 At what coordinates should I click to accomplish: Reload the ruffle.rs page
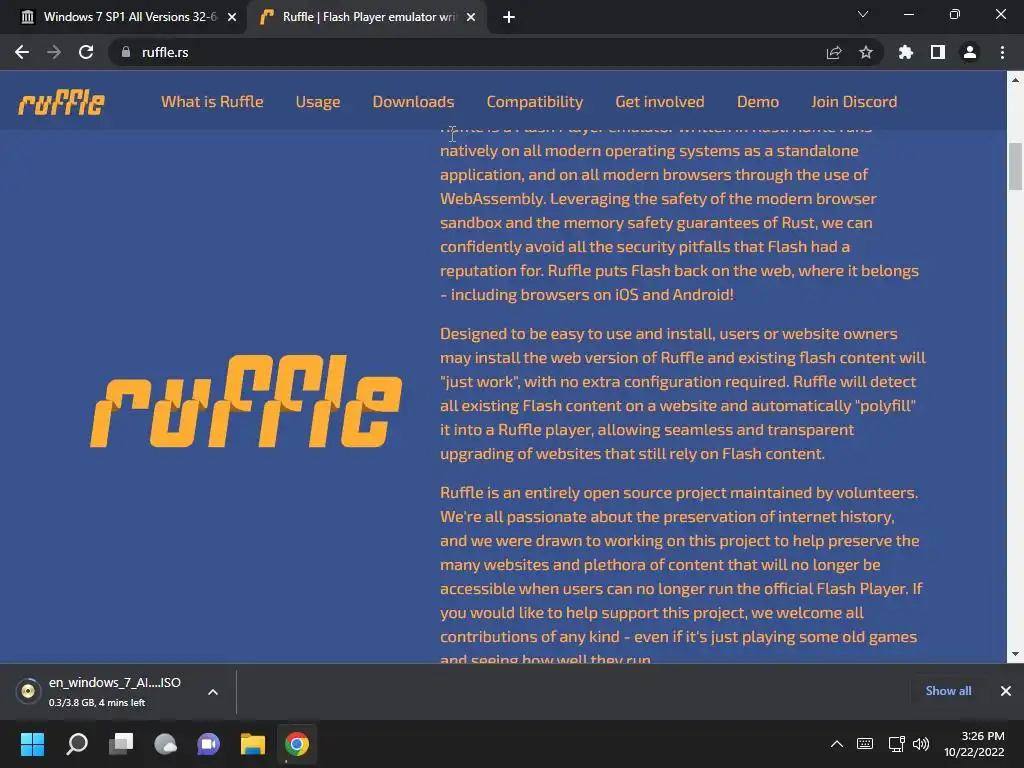point(86,52)
